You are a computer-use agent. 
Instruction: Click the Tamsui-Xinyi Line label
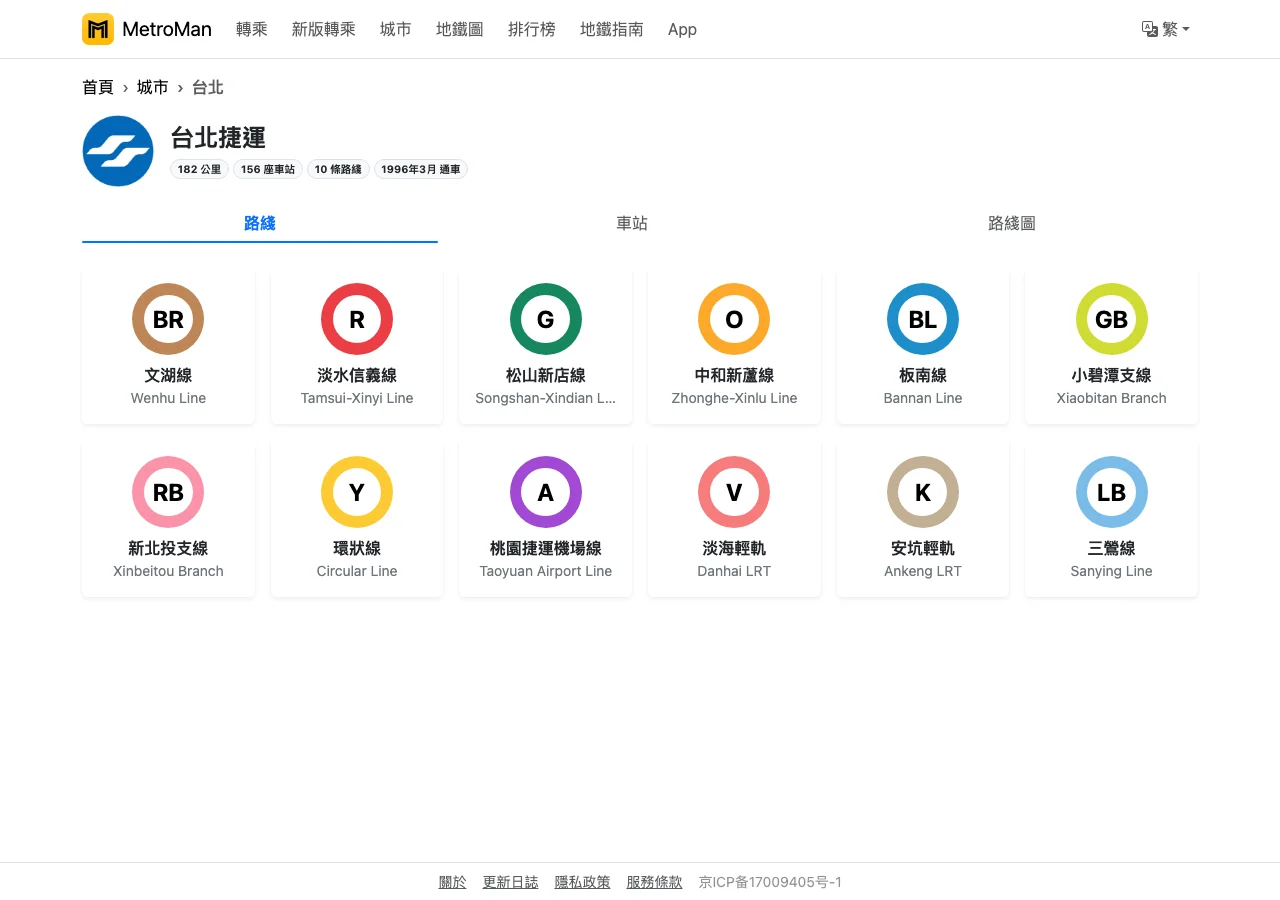click(357, 398)
